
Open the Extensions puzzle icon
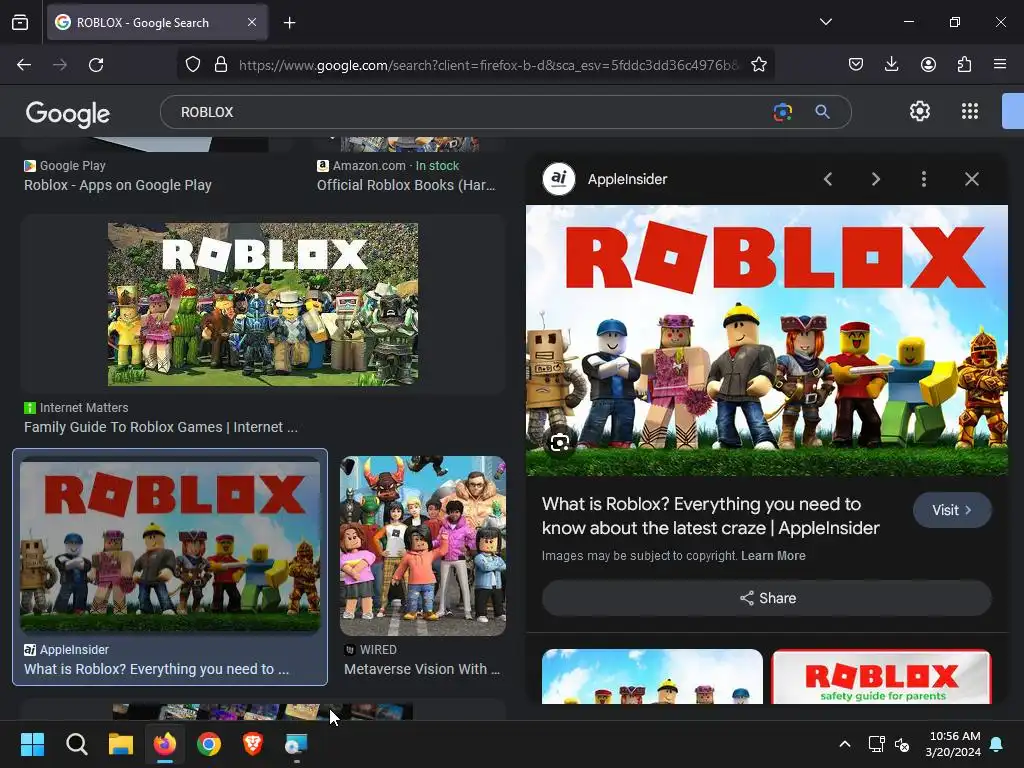coord(964,65)
